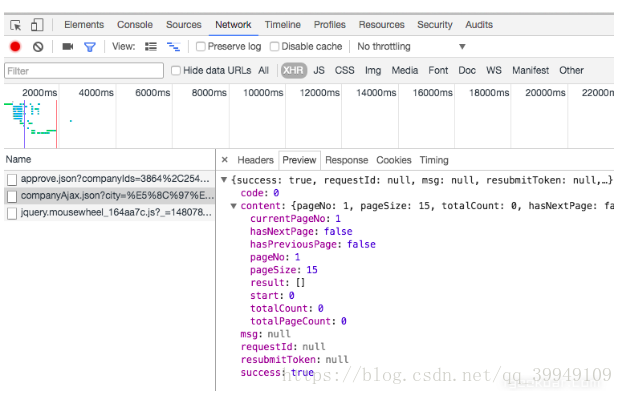Toggle the overview waterfall view icon
The width and height of the screenshot is (623, 395).
coord(173,47)
